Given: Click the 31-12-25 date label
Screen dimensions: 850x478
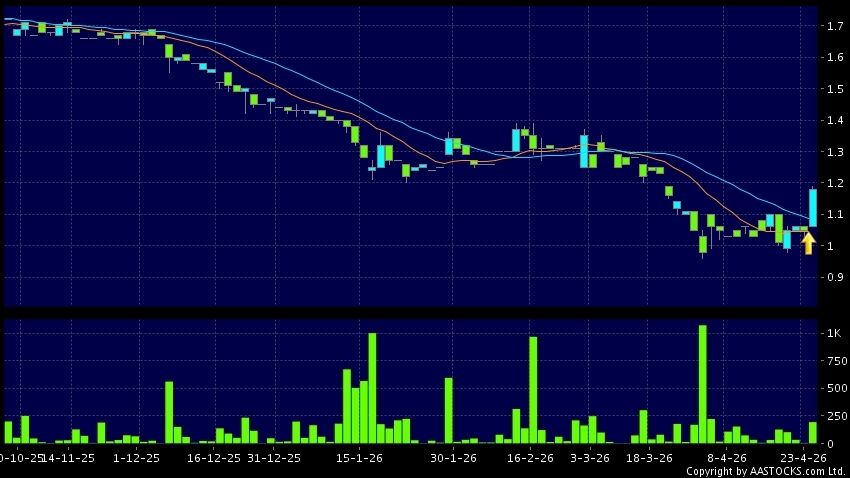Looking at the screenshot, I should tap(274, 457).
